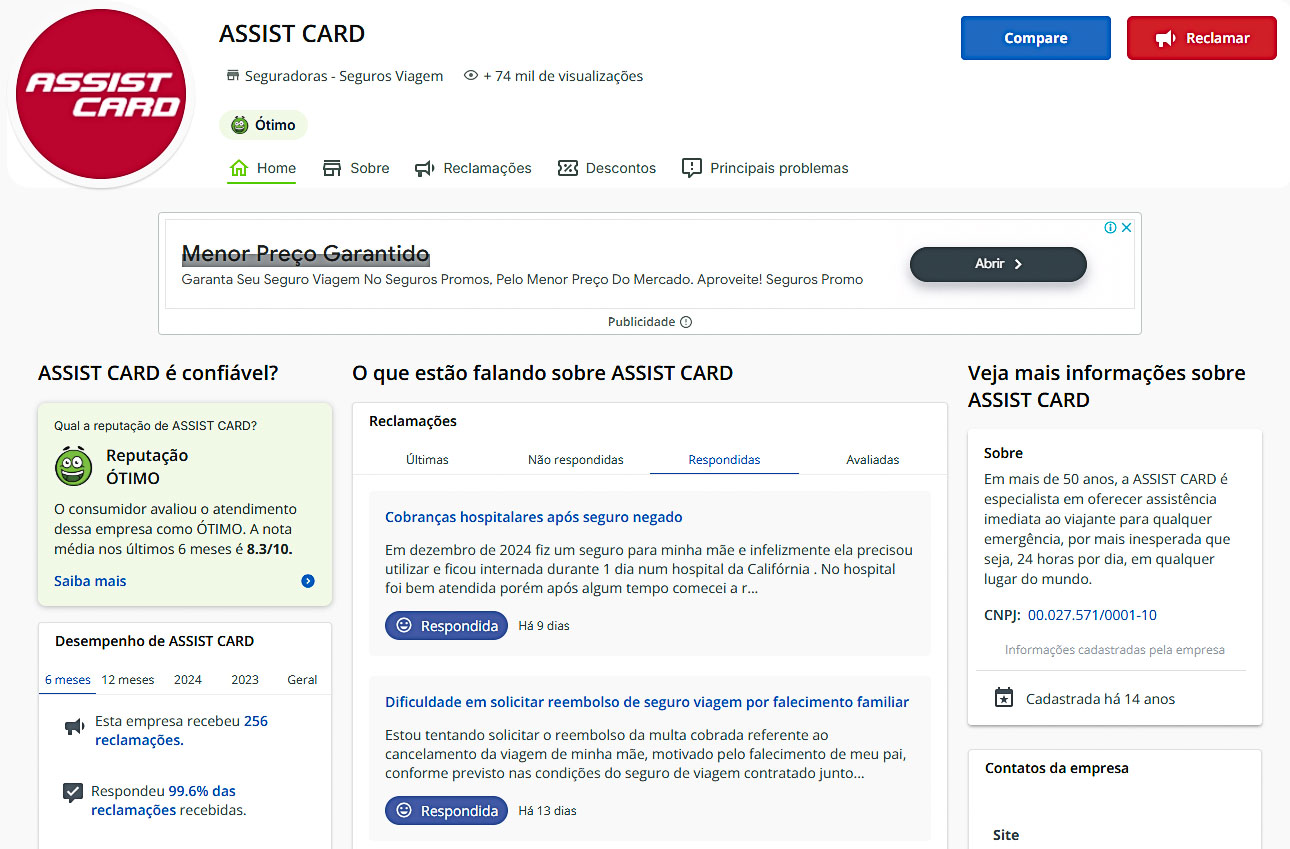Open the Home tab
This screenshot has height=849, width=1290.
pos(262,168)
